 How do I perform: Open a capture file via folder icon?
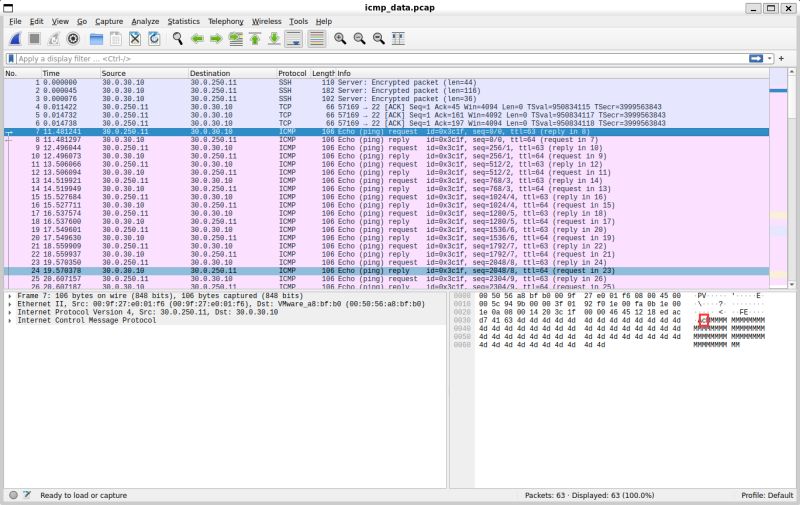click(96, 39)
